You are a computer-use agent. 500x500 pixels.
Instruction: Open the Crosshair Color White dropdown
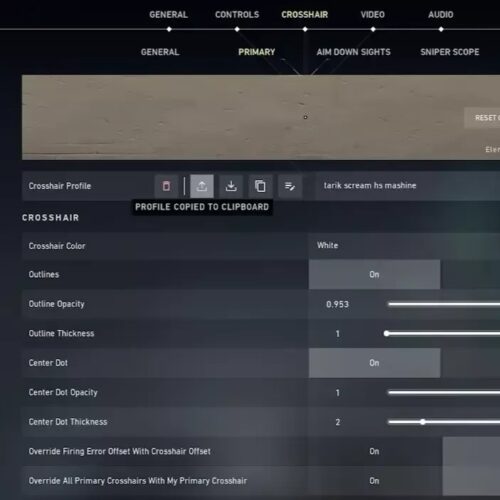tap(404, 246)
